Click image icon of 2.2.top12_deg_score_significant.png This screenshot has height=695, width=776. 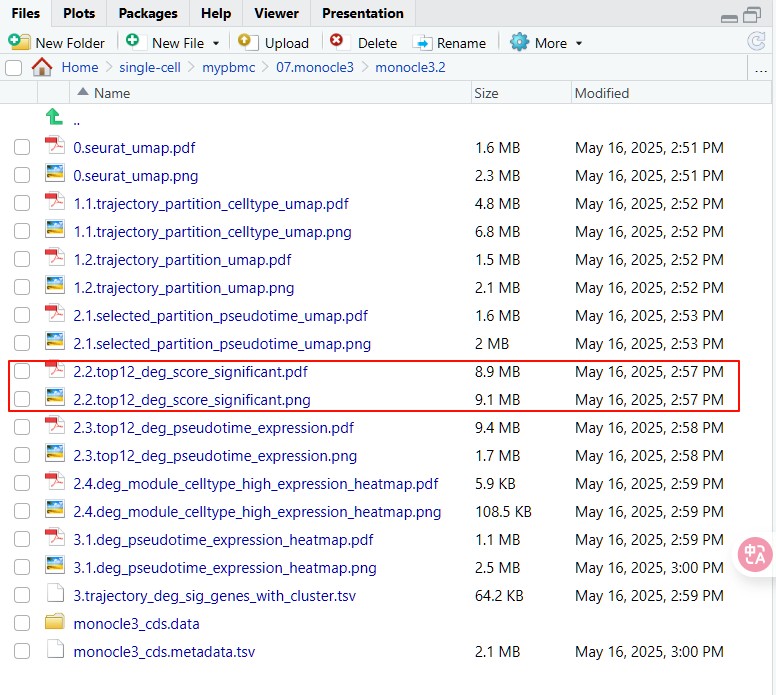(x=54, y=397)
